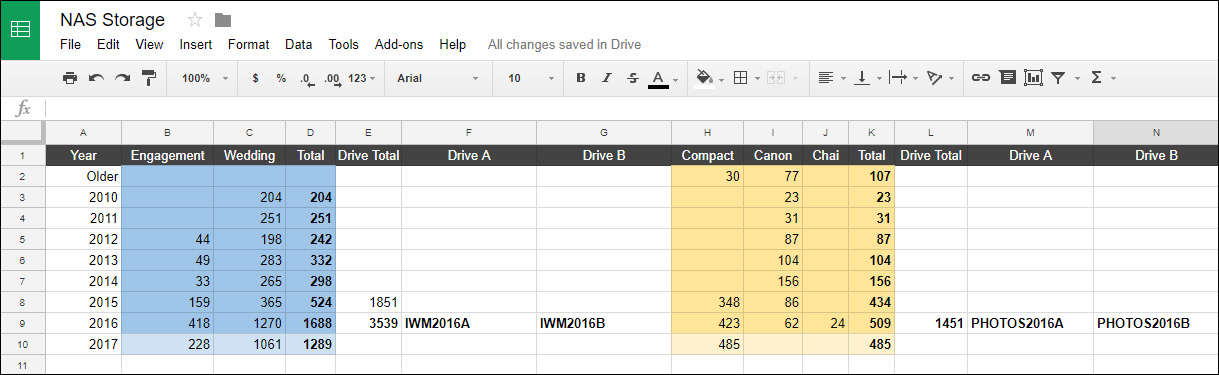Open the 100% zoom dropdown
This screenshot has height=375, width=1219.
204,78
